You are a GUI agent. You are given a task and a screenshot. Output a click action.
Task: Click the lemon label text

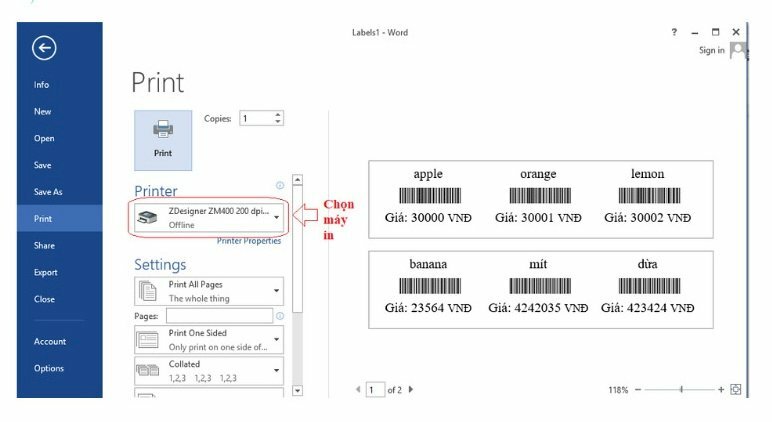pyautogui.click(x=647, y=173)
